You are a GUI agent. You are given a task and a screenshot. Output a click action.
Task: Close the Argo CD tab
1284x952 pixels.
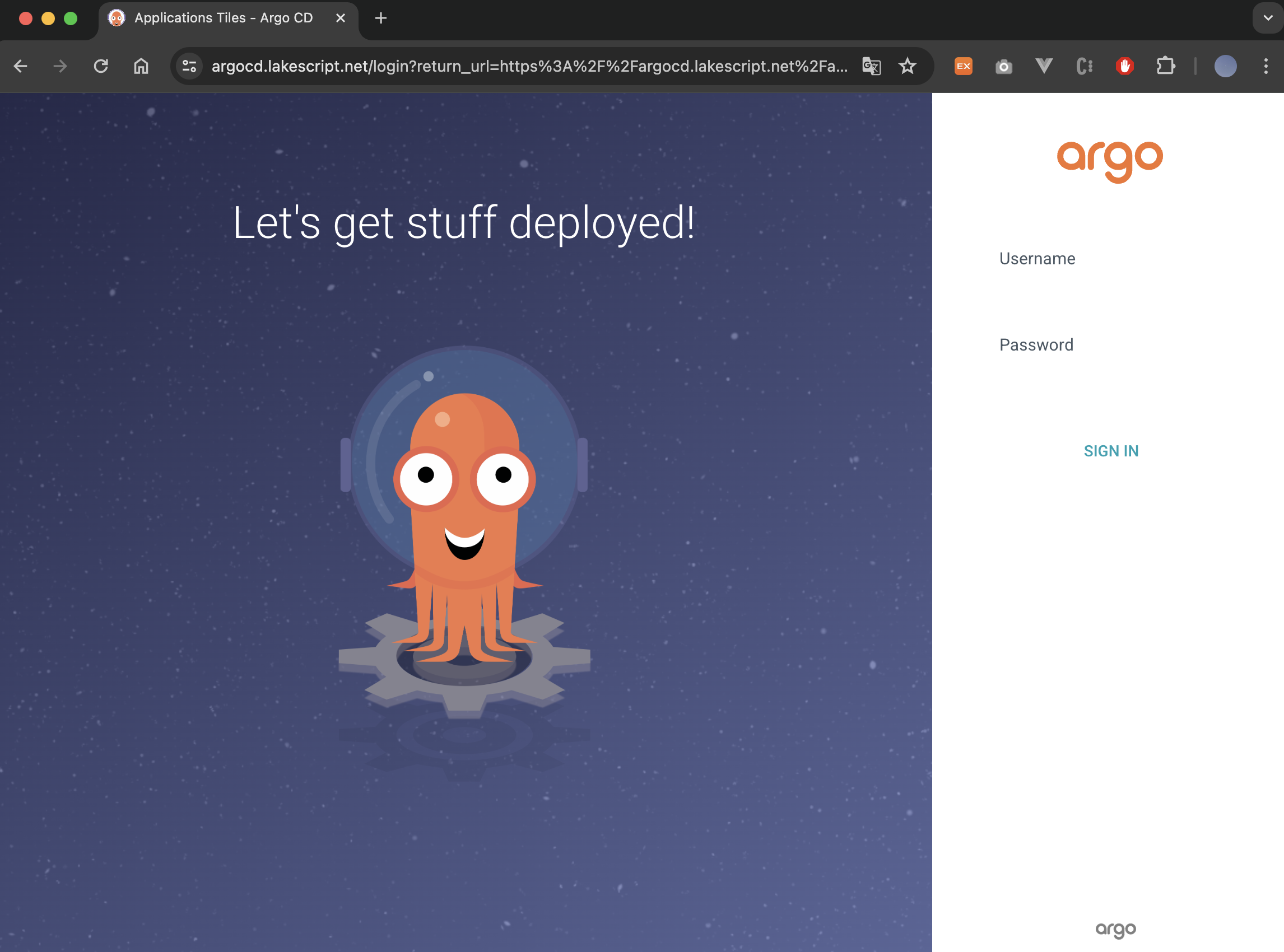tap(341, 18)
